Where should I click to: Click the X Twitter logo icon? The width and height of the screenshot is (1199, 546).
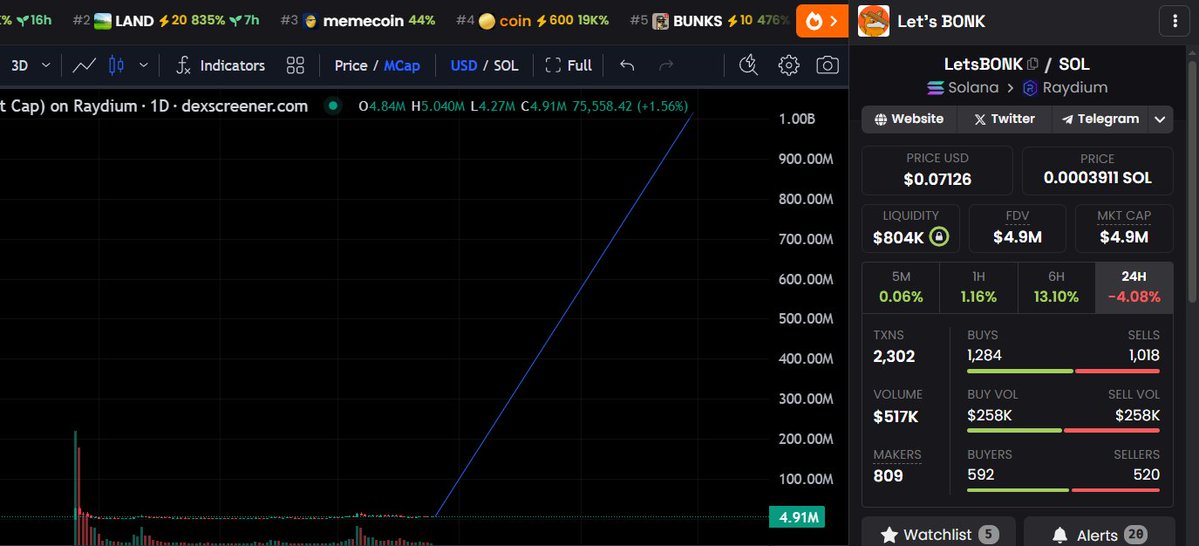pyautogui.click(x=980, y=119)
